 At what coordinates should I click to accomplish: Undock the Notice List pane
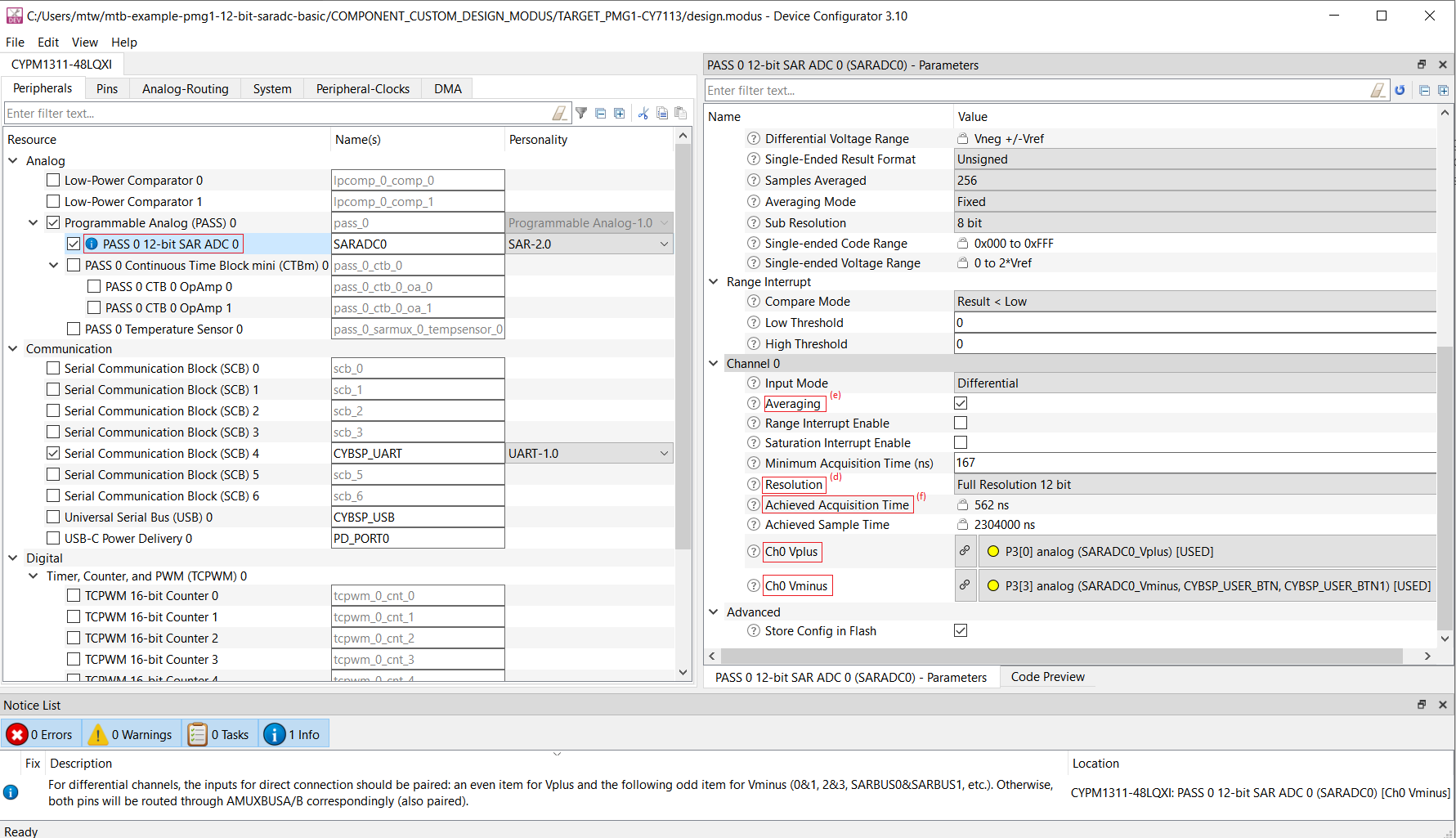pyautogui.click(x=1422, y=705)
